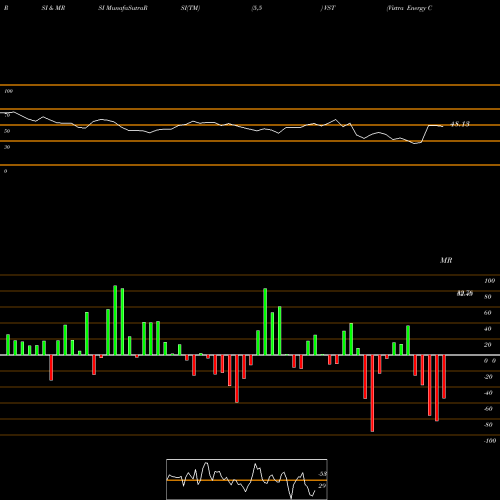
Task: Click the tallest green MR histogram bar
Action: click(115, 320)
